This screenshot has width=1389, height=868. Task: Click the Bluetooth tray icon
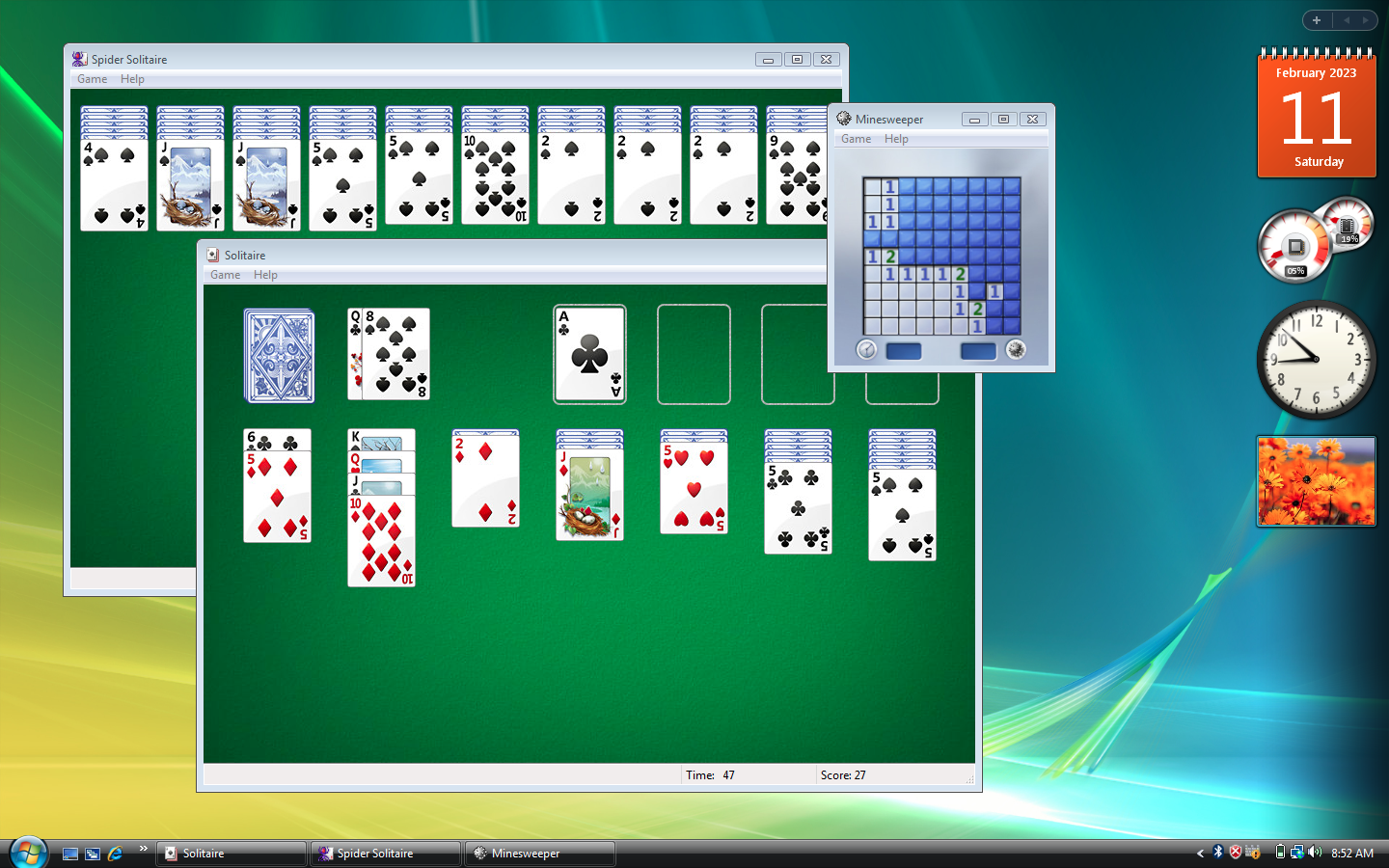1217,853
